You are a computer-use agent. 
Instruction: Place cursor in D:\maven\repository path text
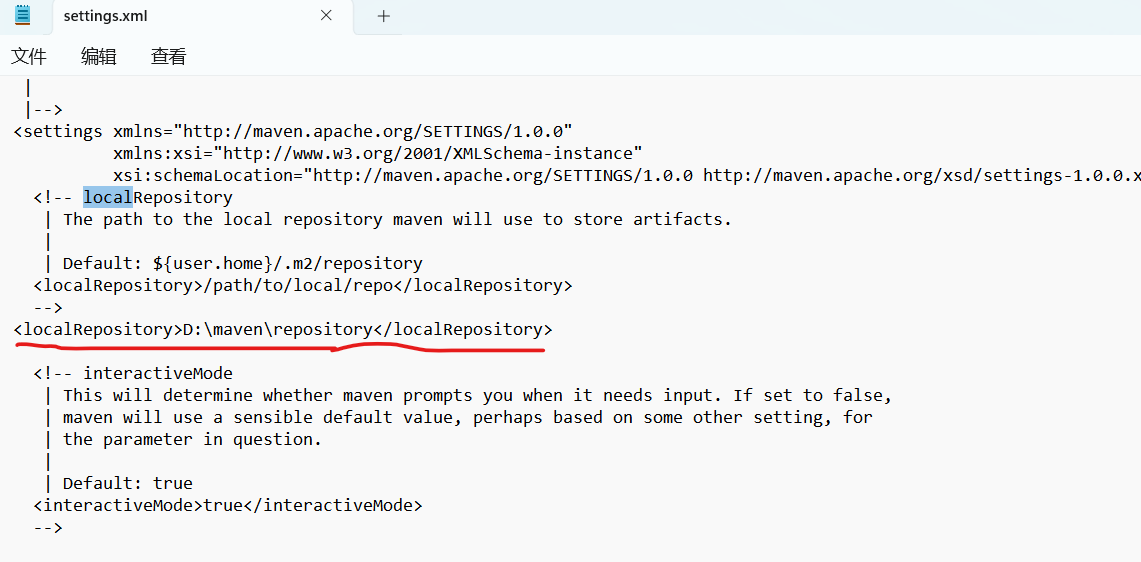pyautogui.click(x=277, y=329)
